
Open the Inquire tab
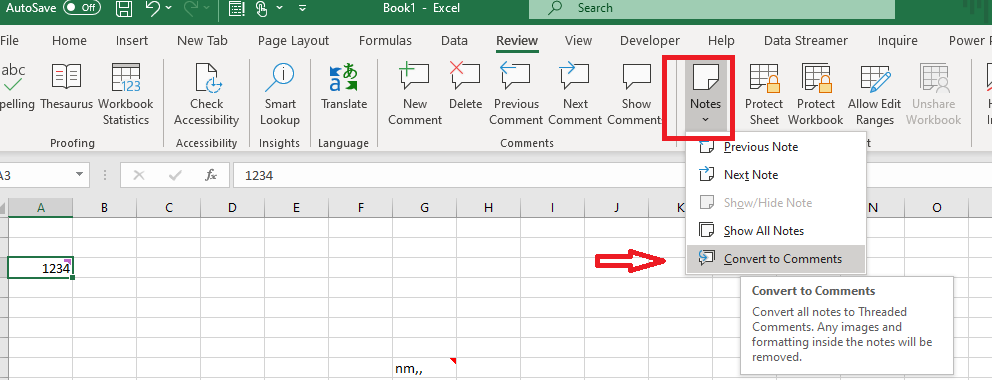[897, 40]
